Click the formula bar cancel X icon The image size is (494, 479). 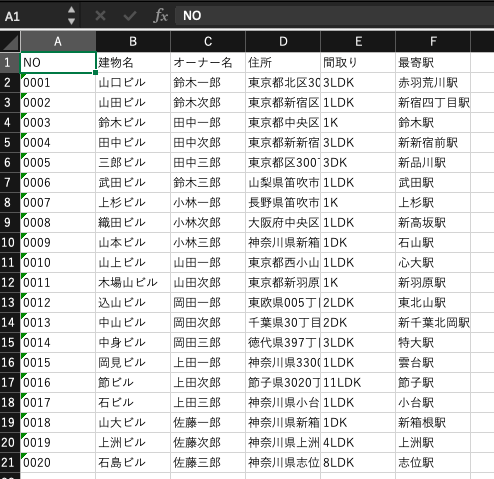point(100,16)
